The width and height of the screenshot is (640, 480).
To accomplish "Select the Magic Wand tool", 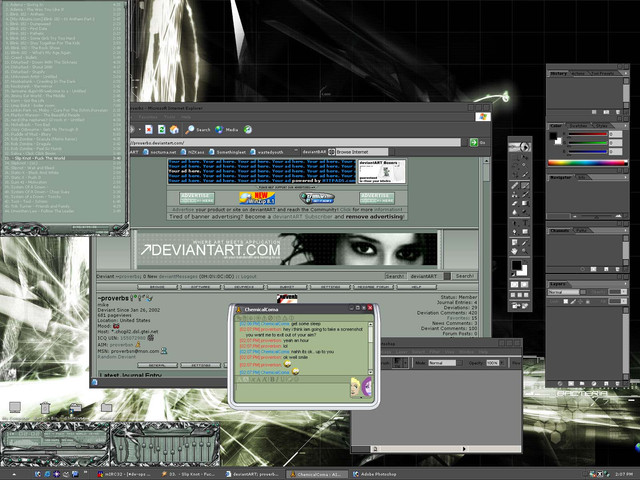I will [x=524, y=165].
